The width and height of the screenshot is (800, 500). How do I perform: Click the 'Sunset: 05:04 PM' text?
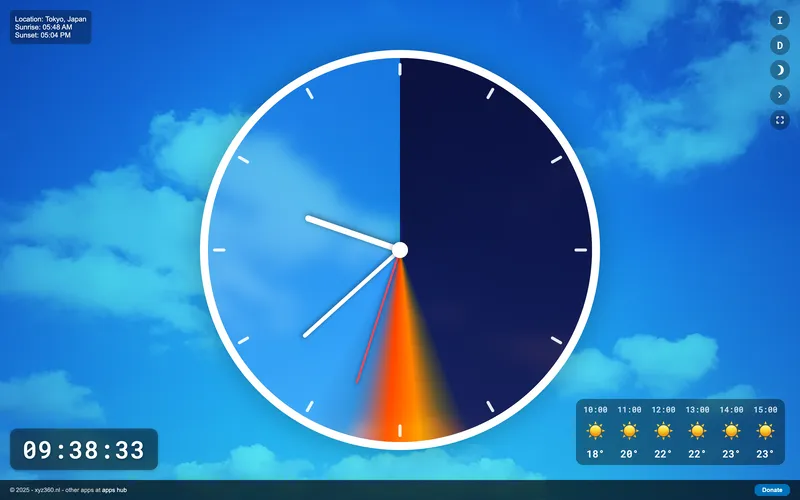pos(42,35)
